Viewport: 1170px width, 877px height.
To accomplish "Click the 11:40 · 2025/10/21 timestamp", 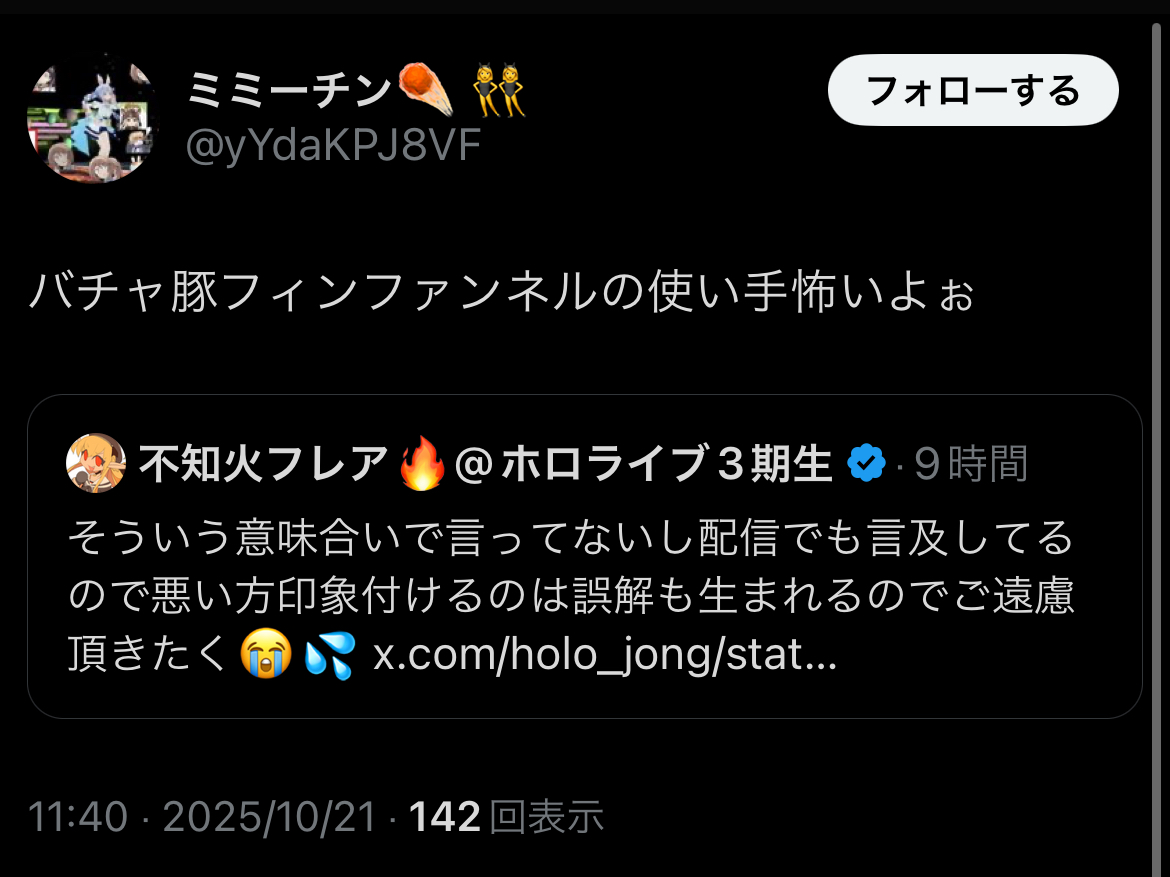I will tap(201, 817).
